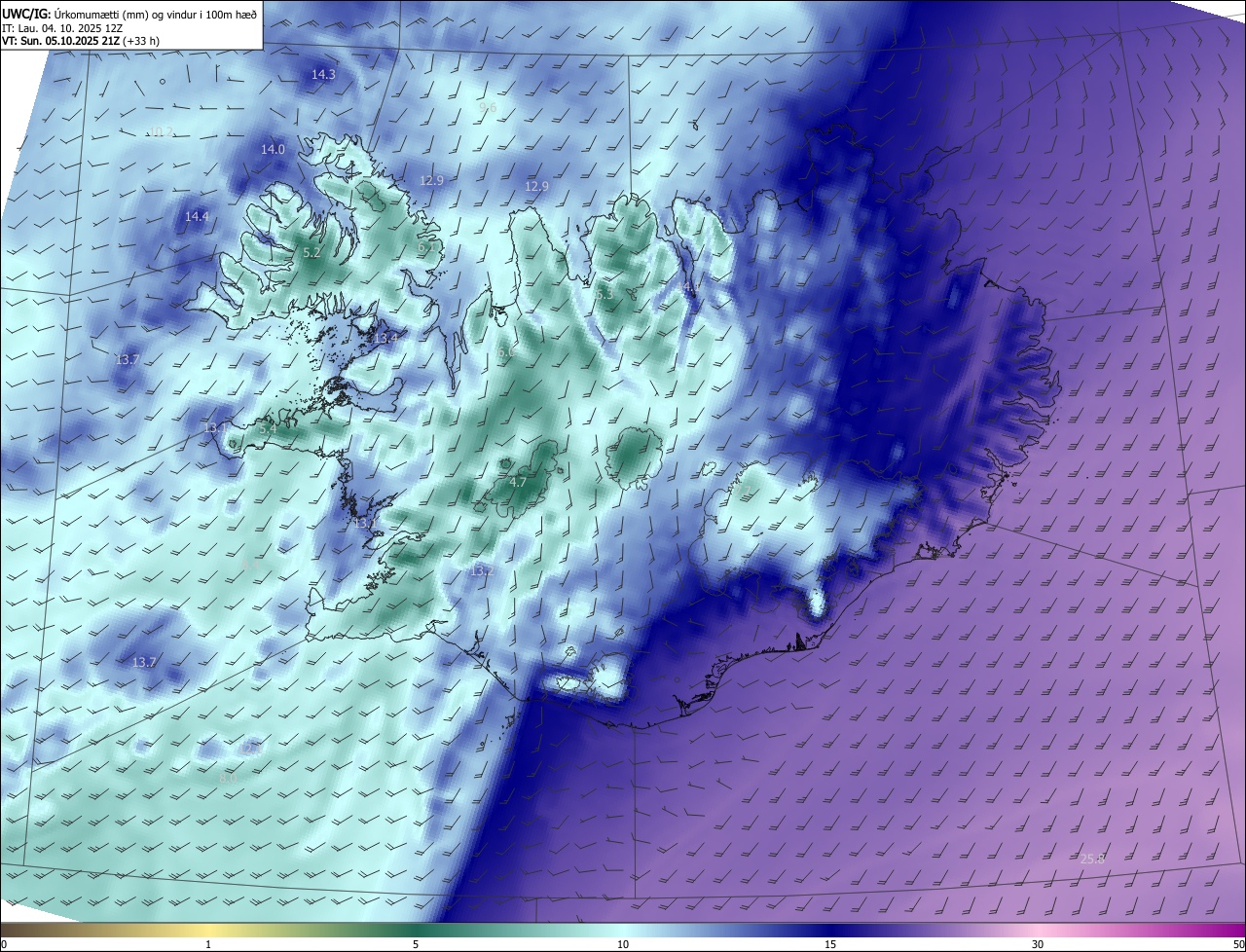Image resolution: width=1246 pixels, height=952 pixels.
Task: Click the 14.3 value label on the map
Action: coord(323,75)
